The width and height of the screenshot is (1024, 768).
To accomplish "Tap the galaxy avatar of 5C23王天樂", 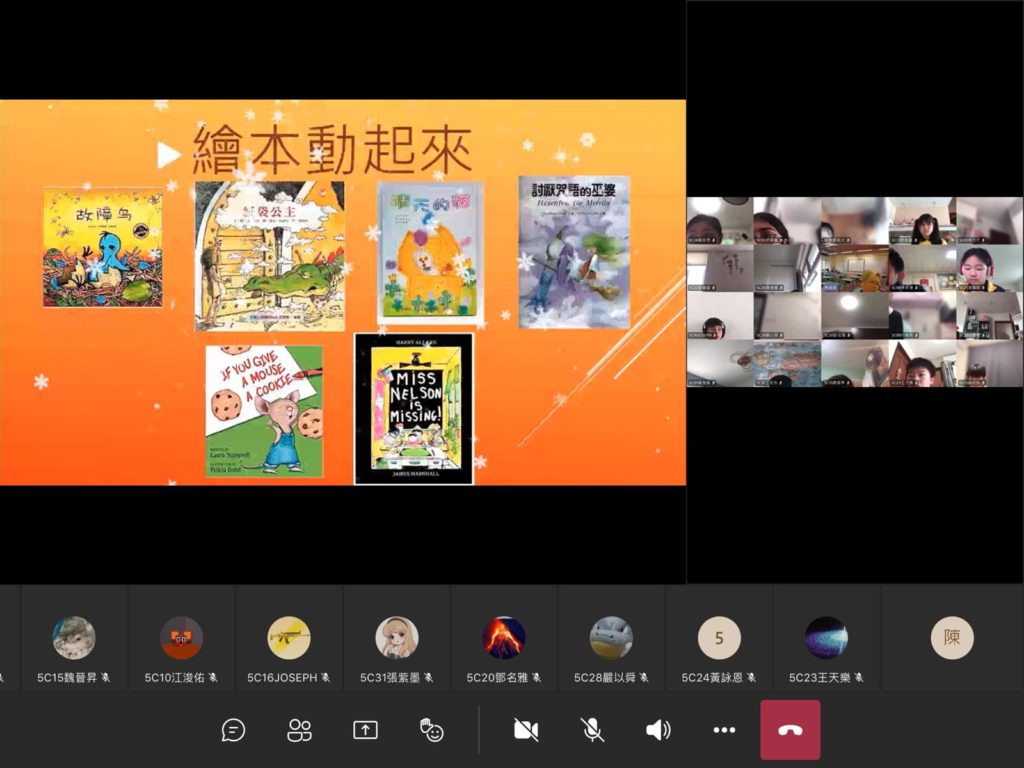I will [x=826, y=637].
